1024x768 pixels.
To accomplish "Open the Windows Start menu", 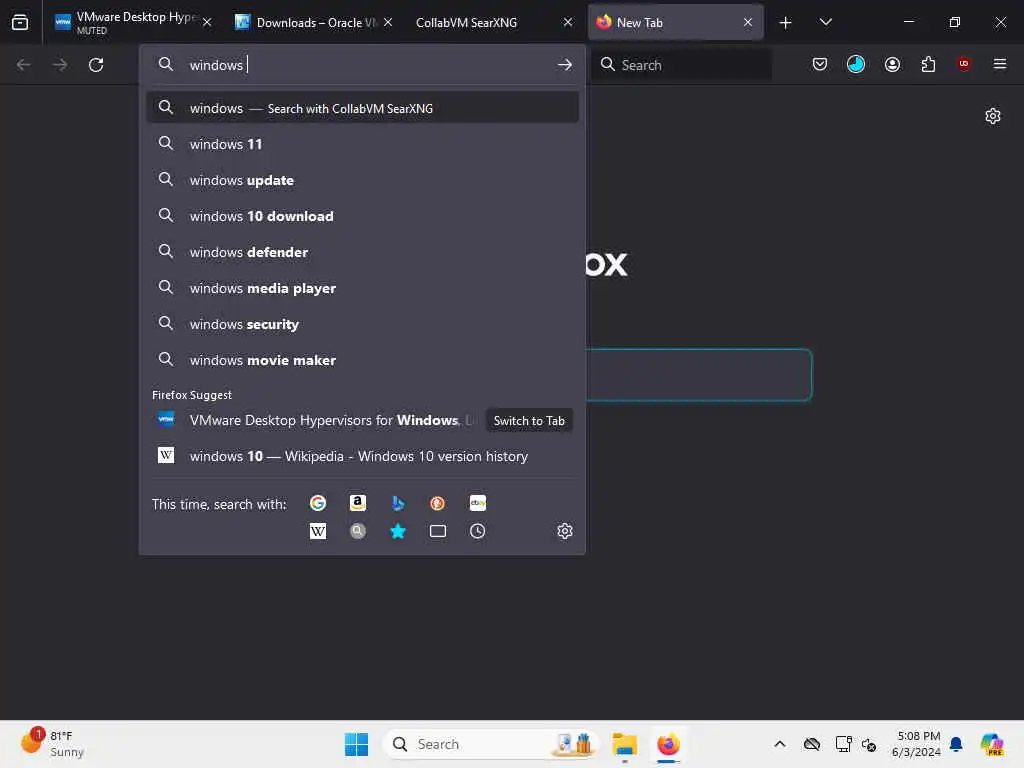I will click(x=356, y=744).
